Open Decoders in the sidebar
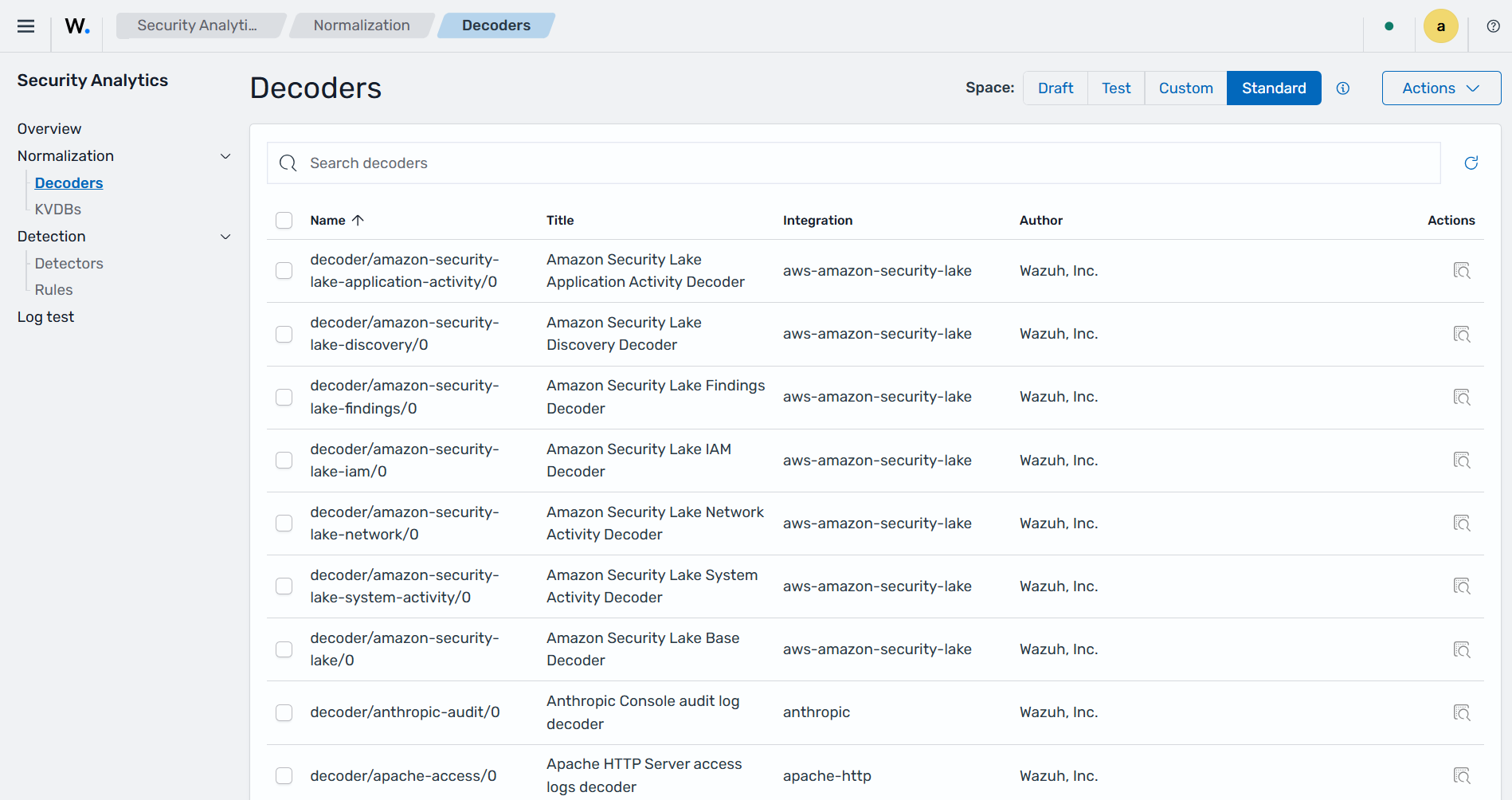 tap(69, 183)
